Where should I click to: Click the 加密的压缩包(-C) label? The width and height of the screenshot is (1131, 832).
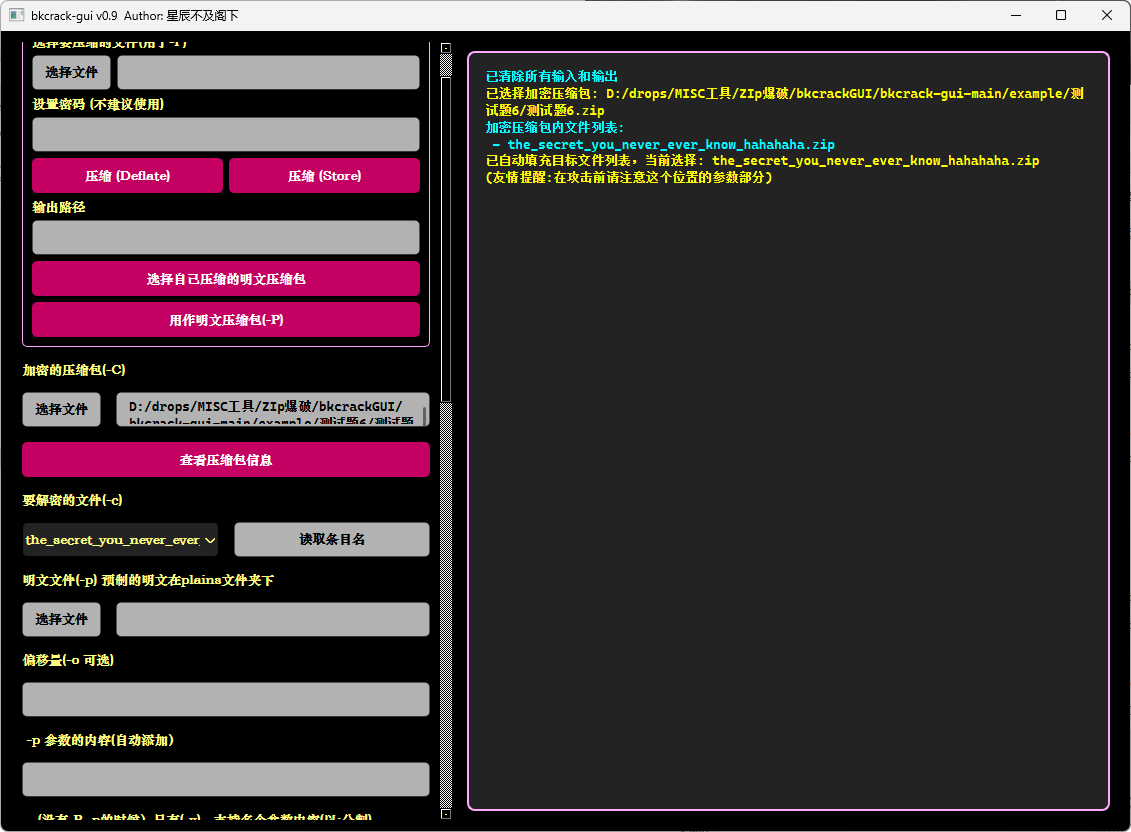(x=74, y=370)
